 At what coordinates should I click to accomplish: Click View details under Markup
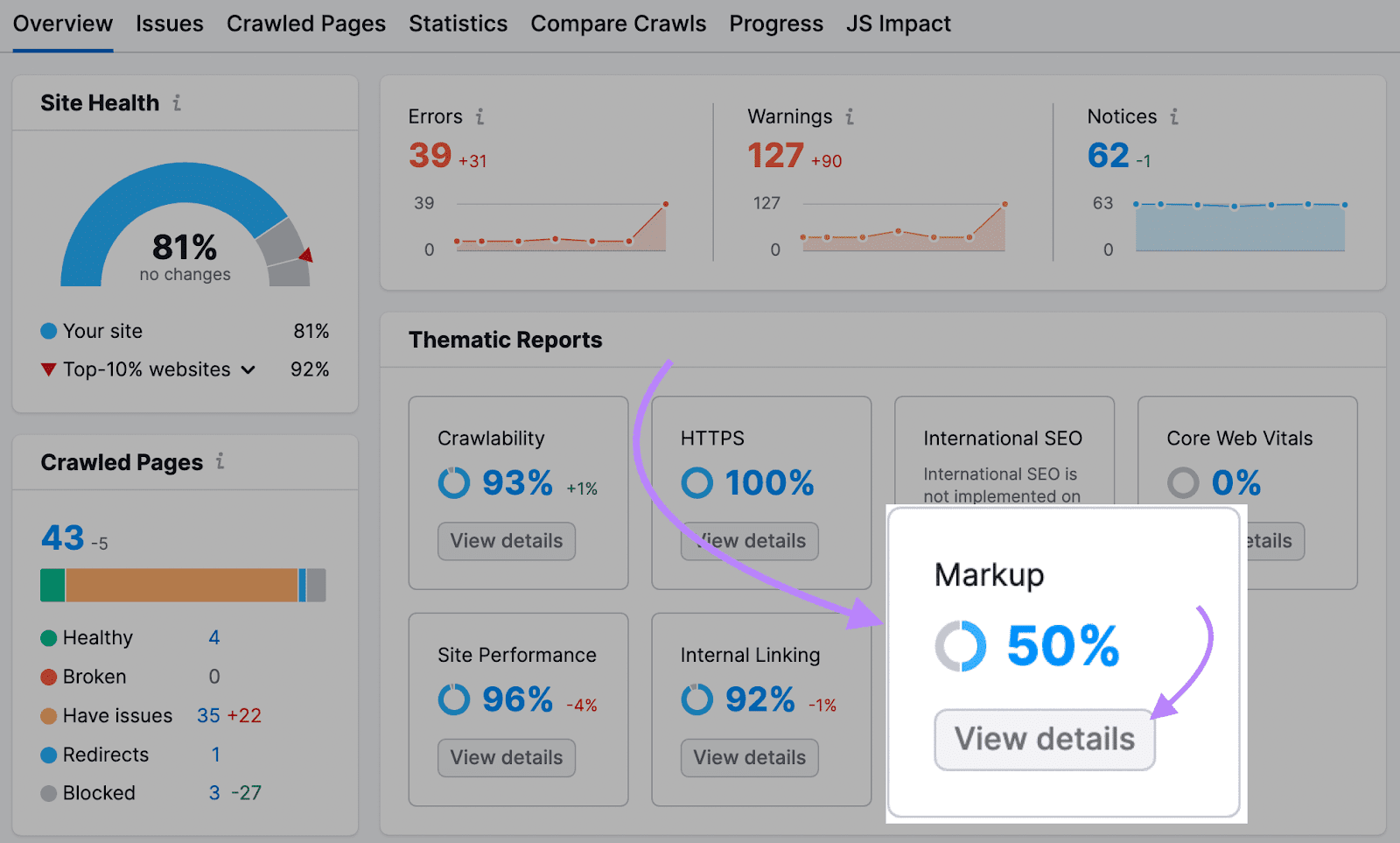click(x=1044, y=739)
